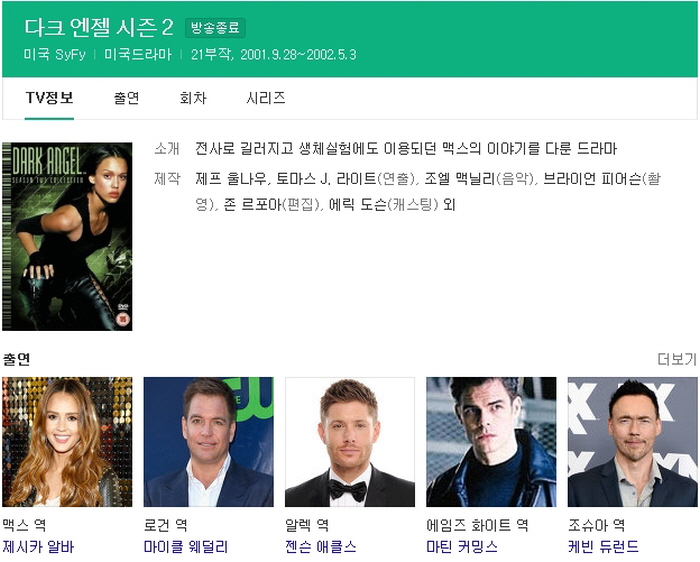Open the TV정보 tab
This screenshot has height=562, width=700.
pyautogui.click(x=49, y=98)
